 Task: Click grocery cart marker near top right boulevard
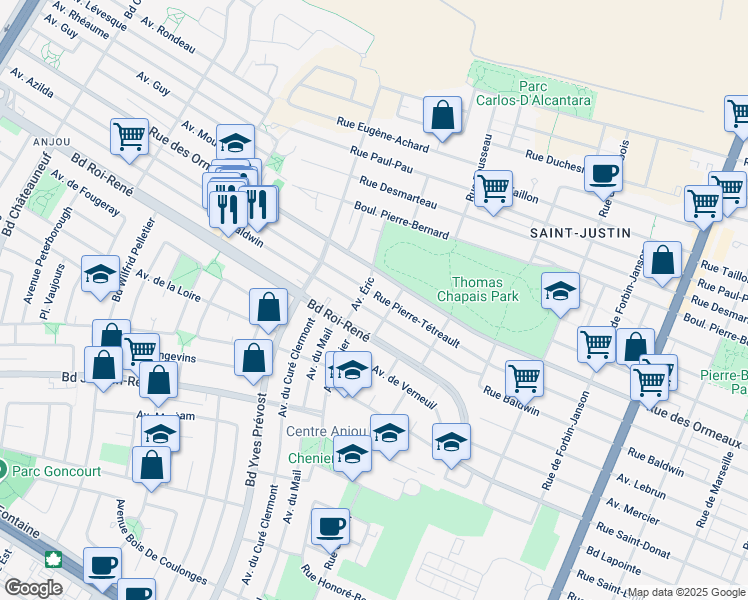pos(737,115)
